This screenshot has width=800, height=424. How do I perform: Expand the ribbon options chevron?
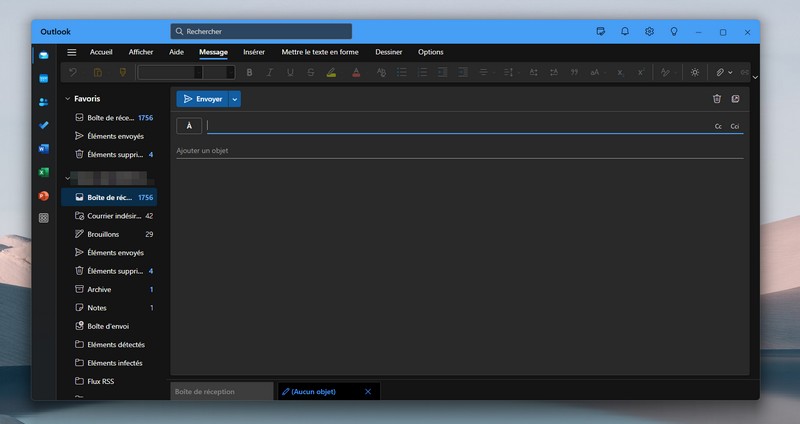755,77
